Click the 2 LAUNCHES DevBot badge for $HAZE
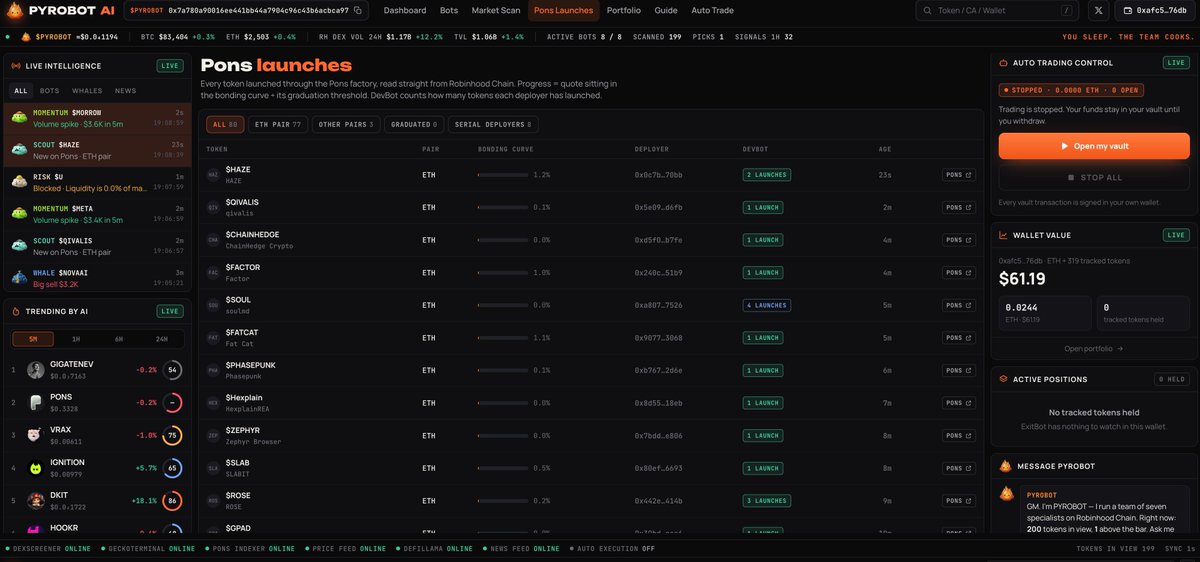 (x=765, y=175)
